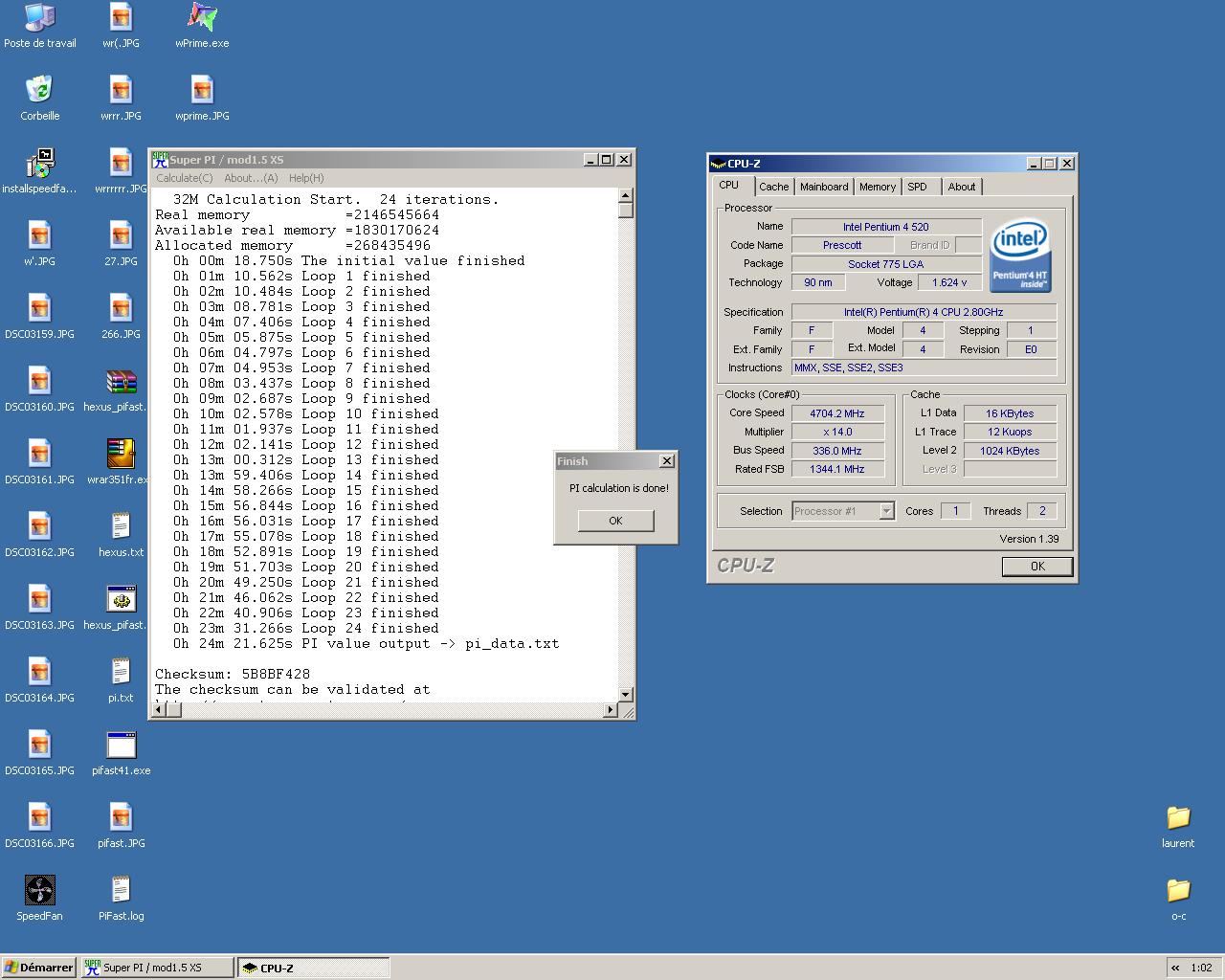Maximize the Super PI window
The image size is (1225, 980).
(x=607, y=160)
